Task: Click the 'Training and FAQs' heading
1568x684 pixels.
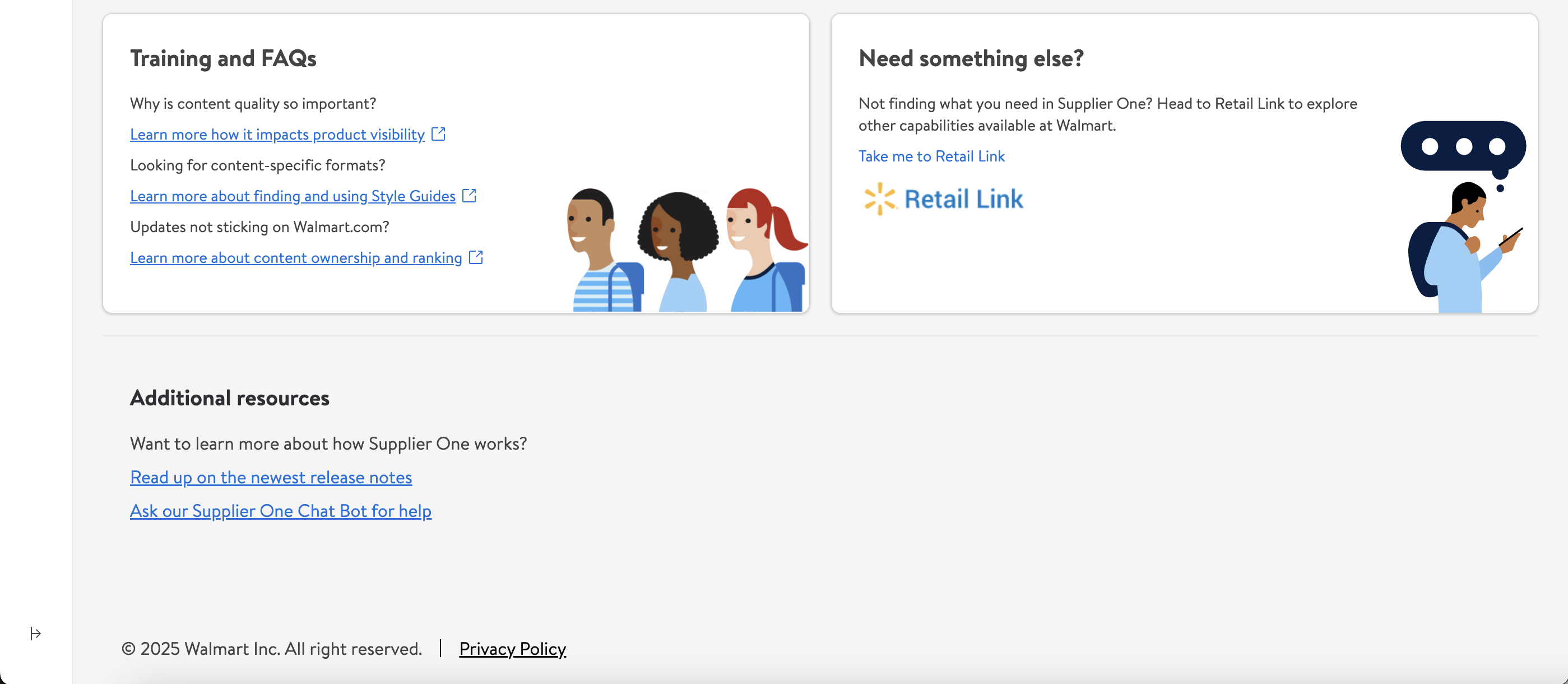Action: (x=224, y=58)
